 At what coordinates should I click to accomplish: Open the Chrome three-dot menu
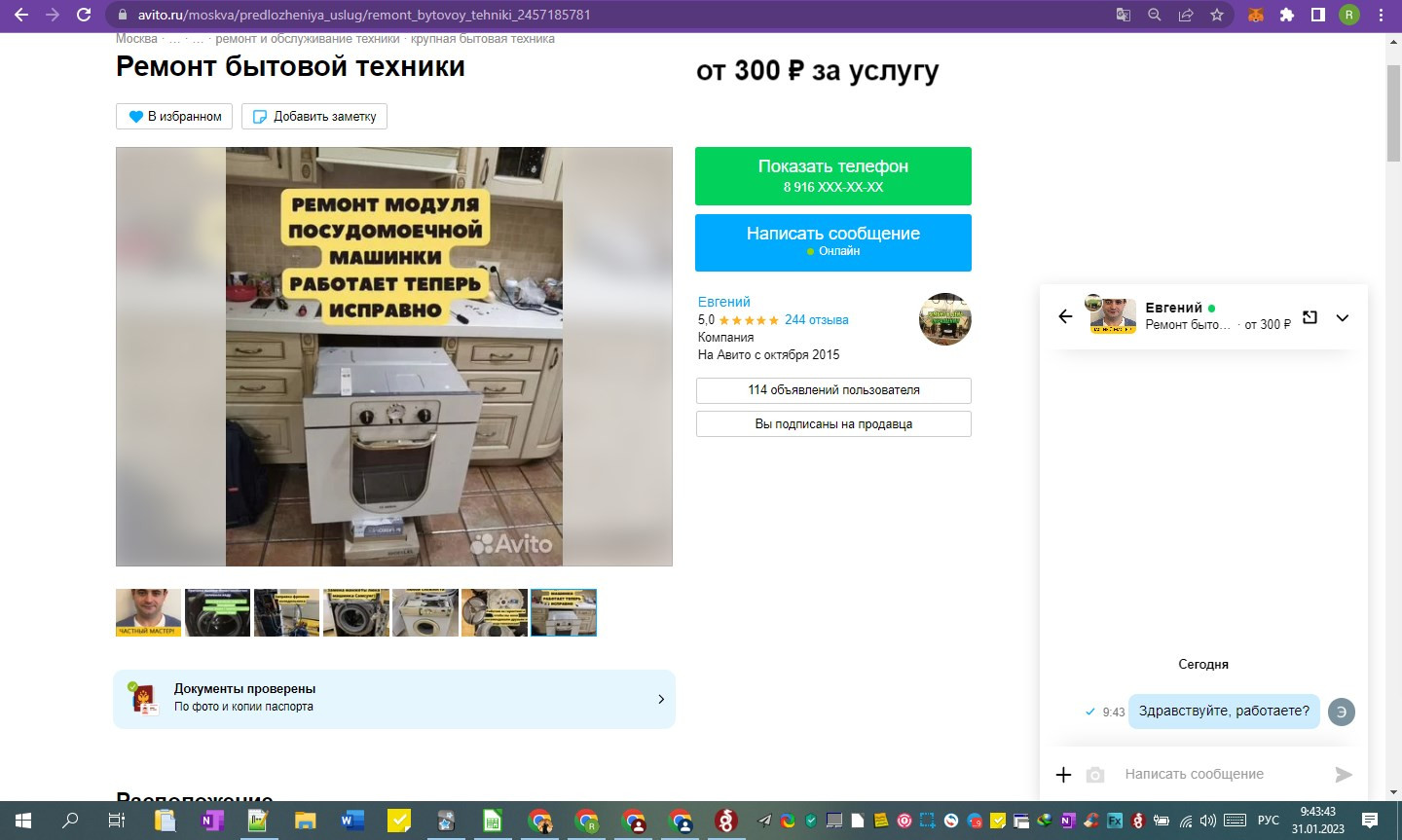click(1382, 15)
